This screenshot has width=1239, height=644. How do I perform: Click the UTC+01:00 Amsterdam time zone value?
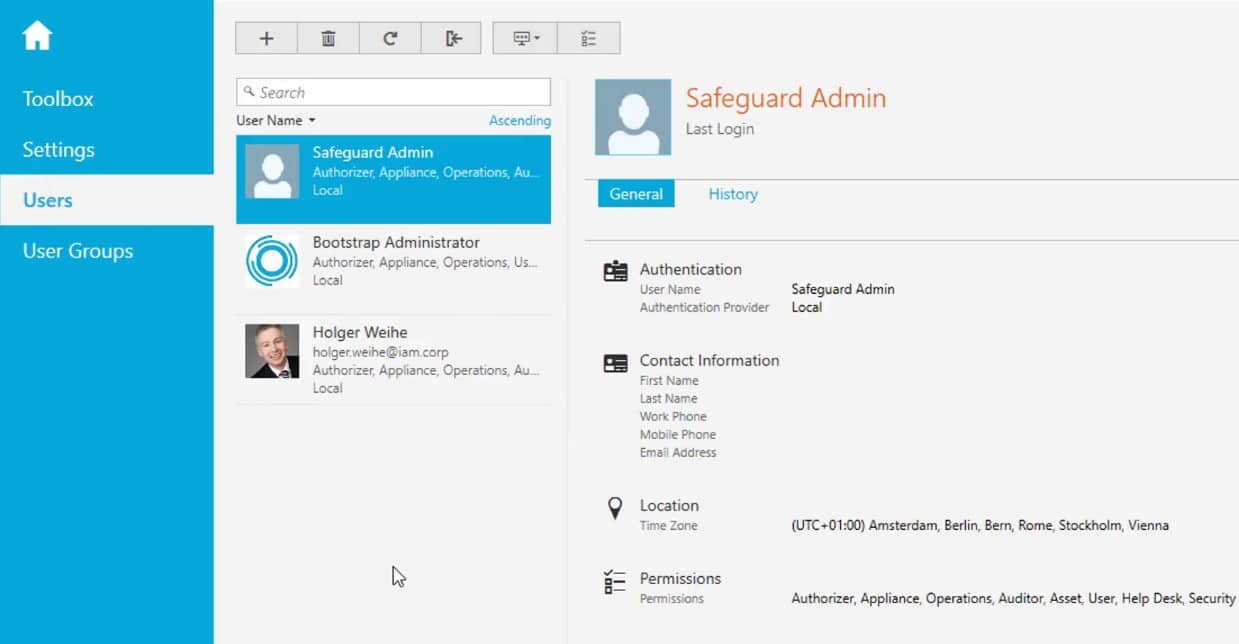[980, 525]
